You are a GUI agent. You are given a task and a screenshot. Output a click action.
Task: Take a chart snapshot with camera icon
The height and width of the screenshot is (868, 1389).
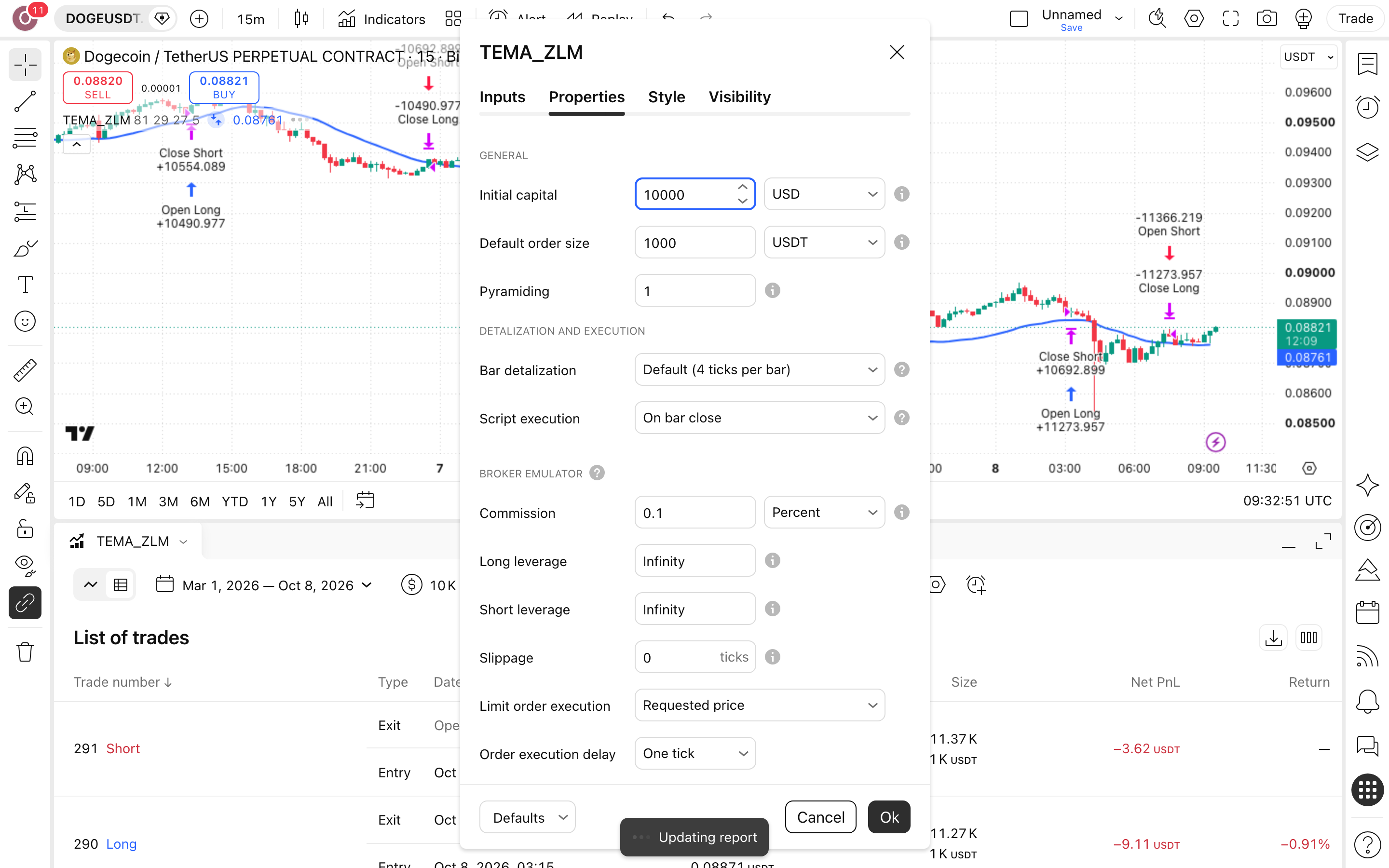[x=1266, y=18]
